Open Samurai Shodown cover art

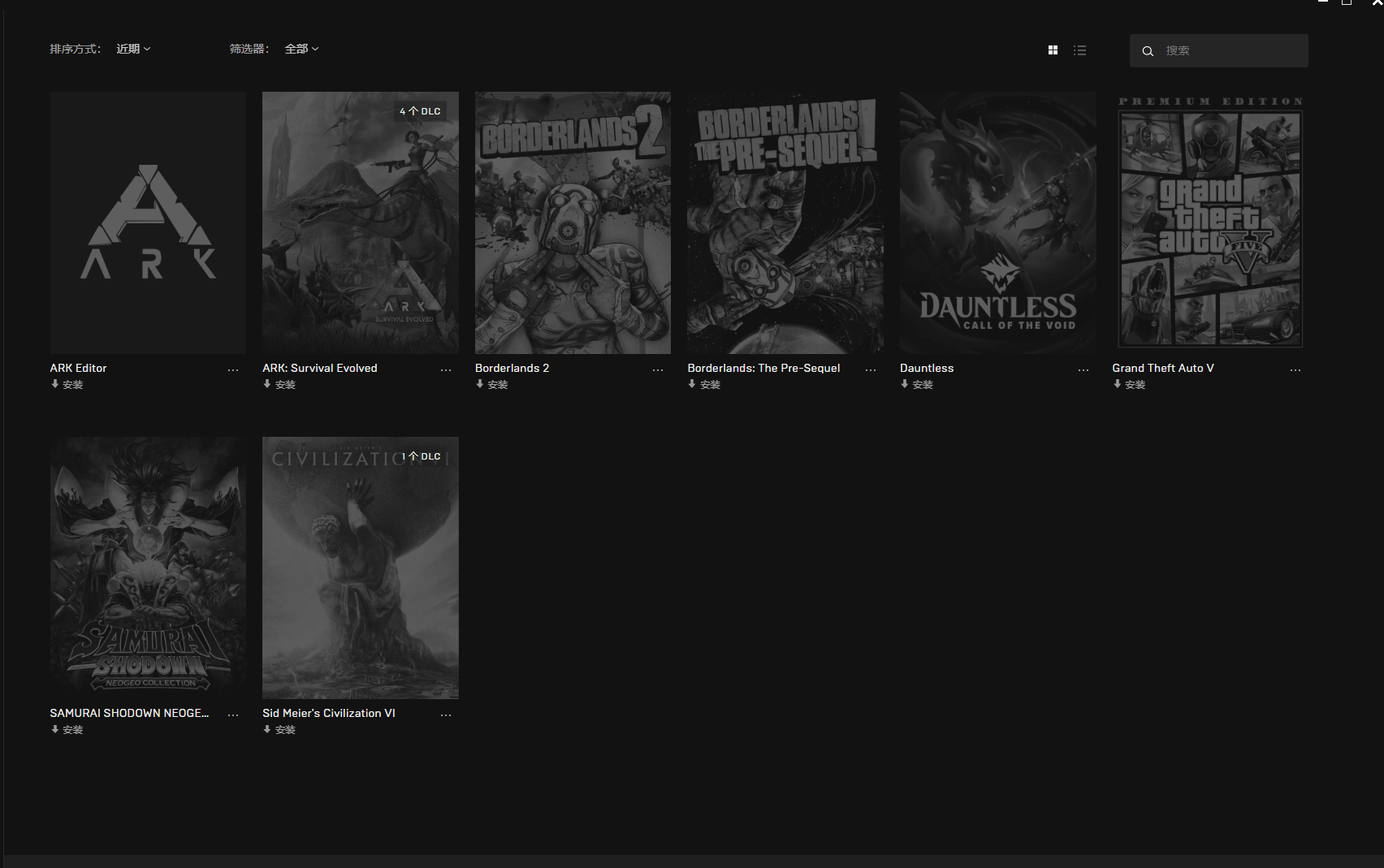tap(148, 568)
